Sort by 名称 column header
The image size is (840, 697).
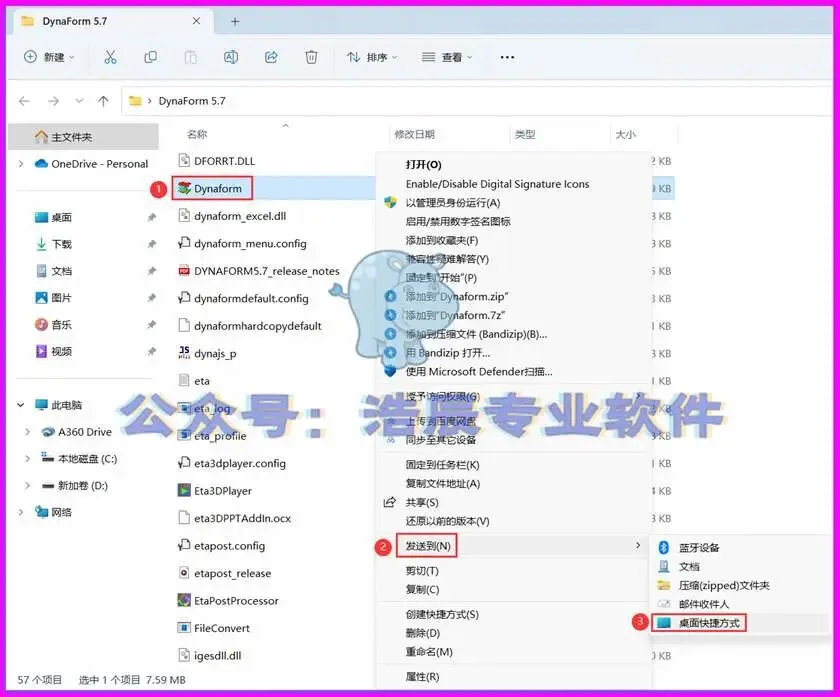(197, 134)
